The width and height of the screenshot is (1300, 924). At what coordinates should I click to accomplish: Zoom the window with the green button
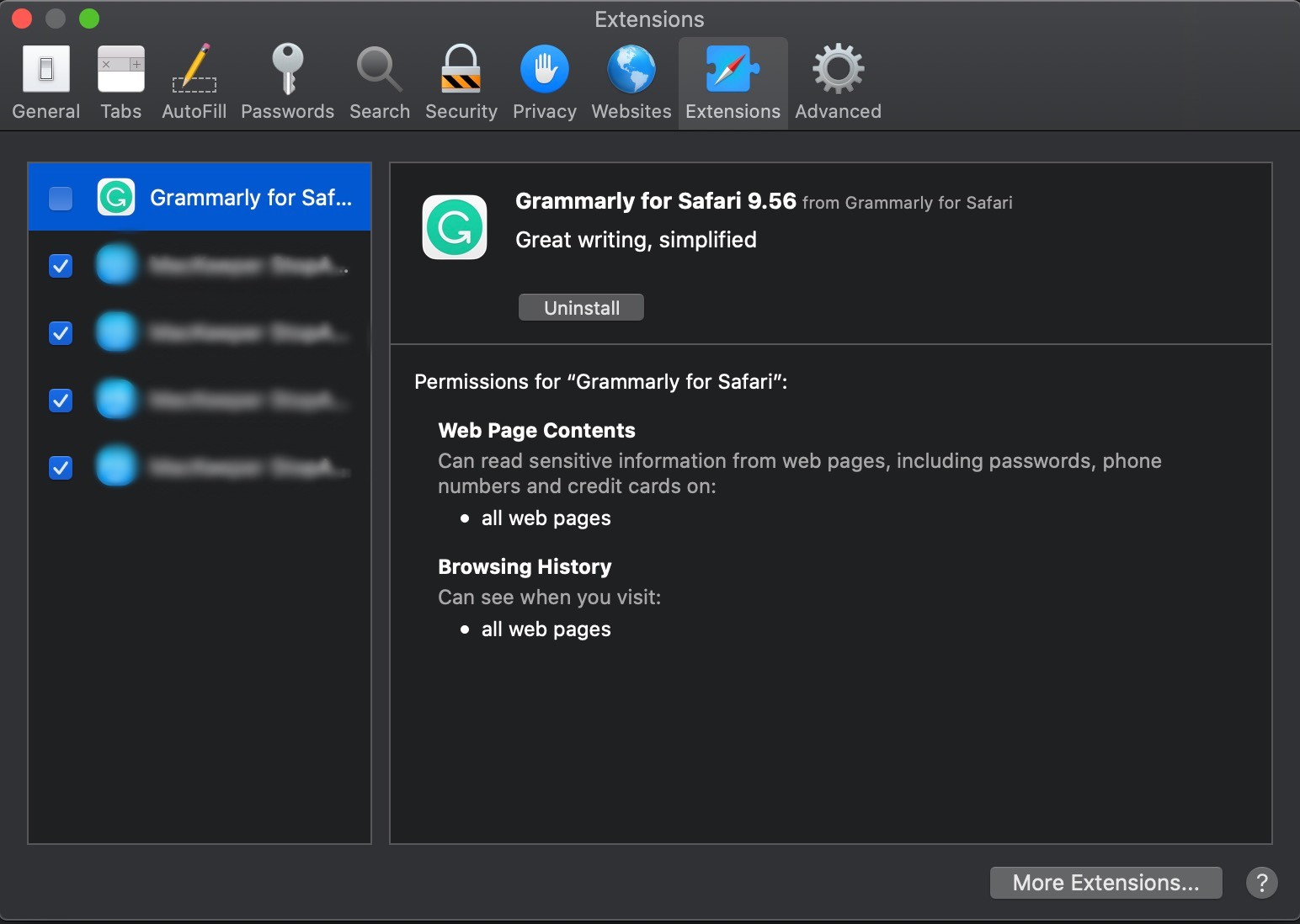coord(89,18)
